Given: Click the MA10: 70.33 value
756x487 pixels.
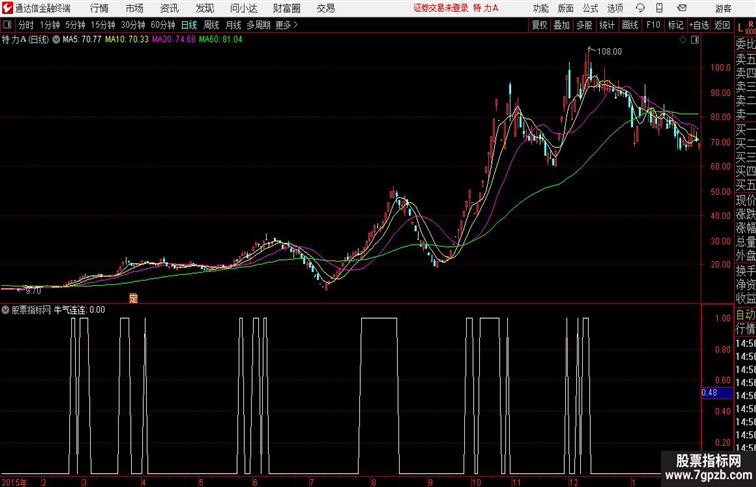Looking at the screenshot, I should pyautogui.click(x=127, y=40).
